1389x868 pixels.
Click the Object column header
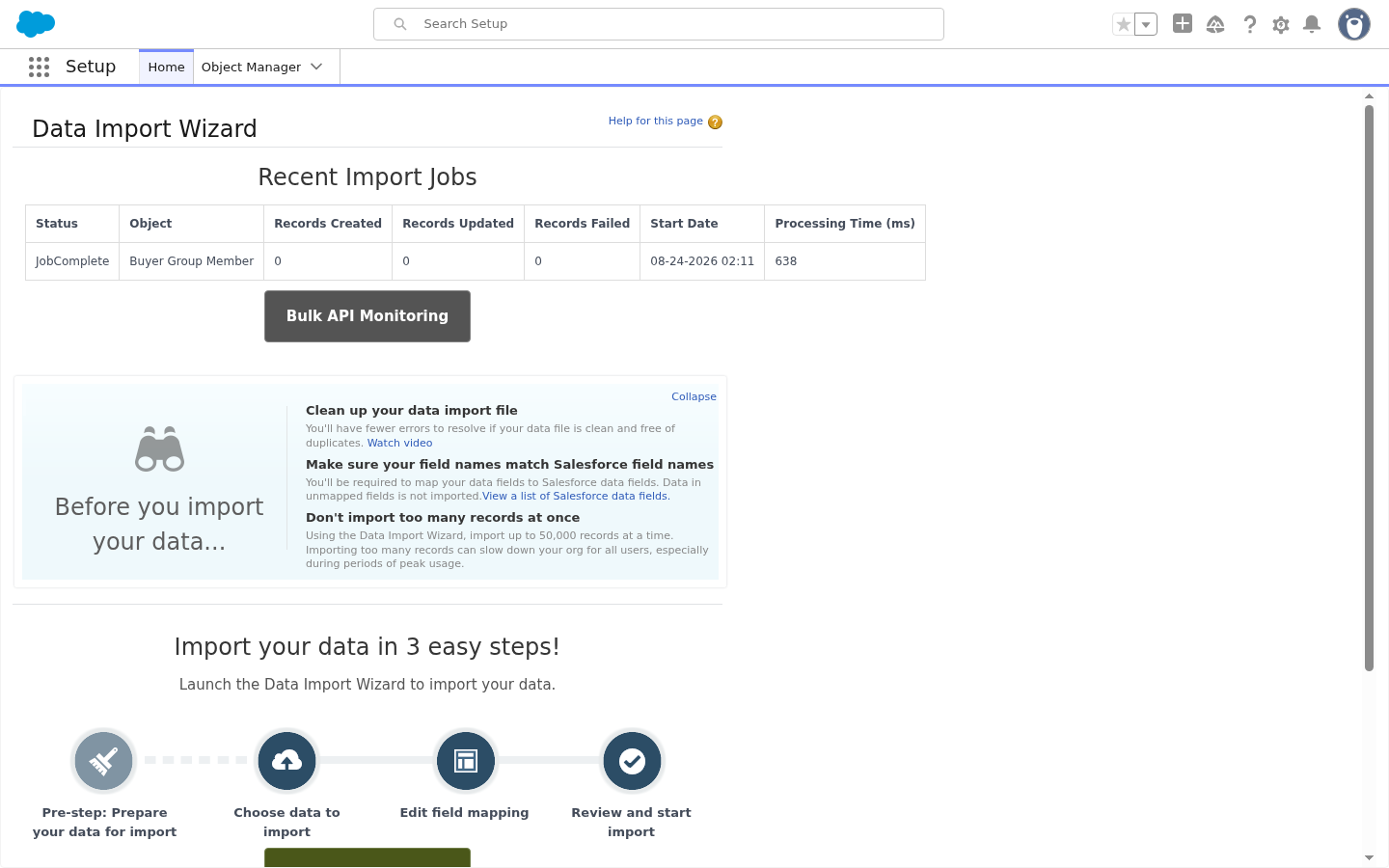192,224
